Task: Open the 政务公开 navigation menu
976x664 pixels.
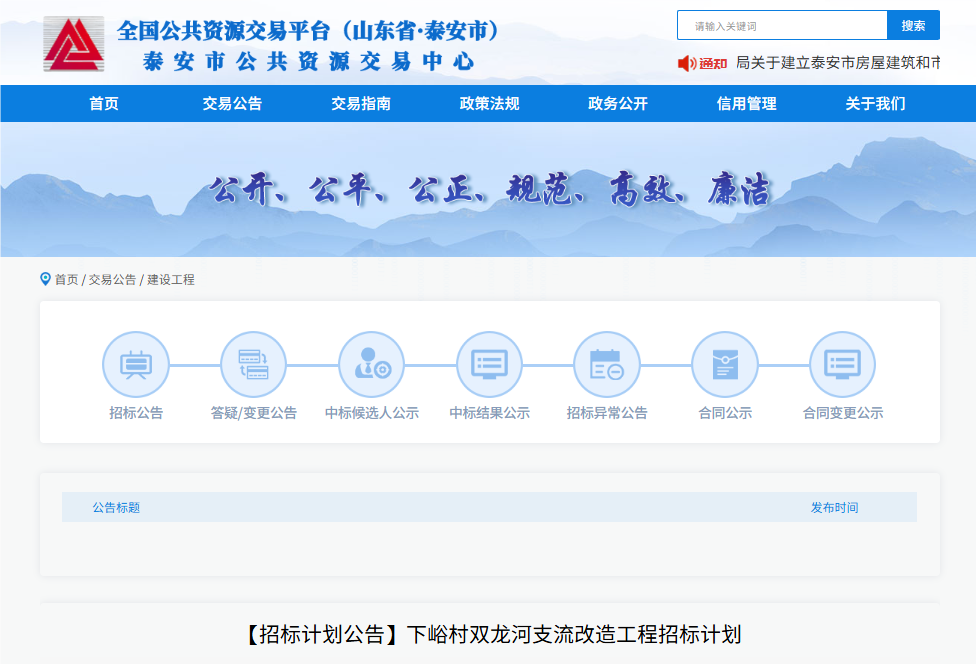Action: 618,103
